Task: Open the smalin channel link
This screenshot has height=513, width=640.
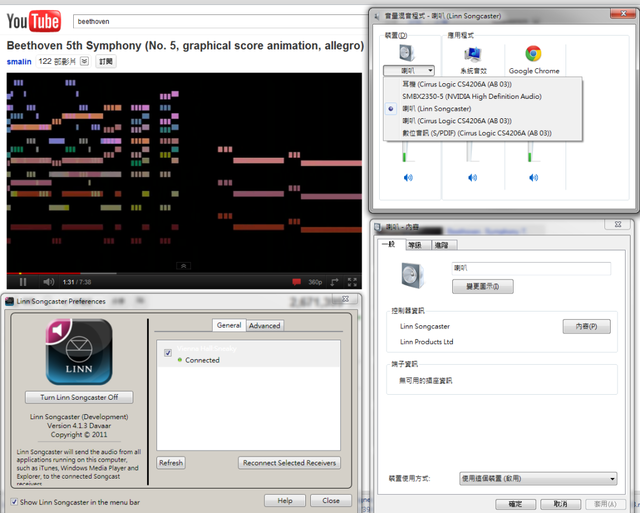Action: [19, 62]
